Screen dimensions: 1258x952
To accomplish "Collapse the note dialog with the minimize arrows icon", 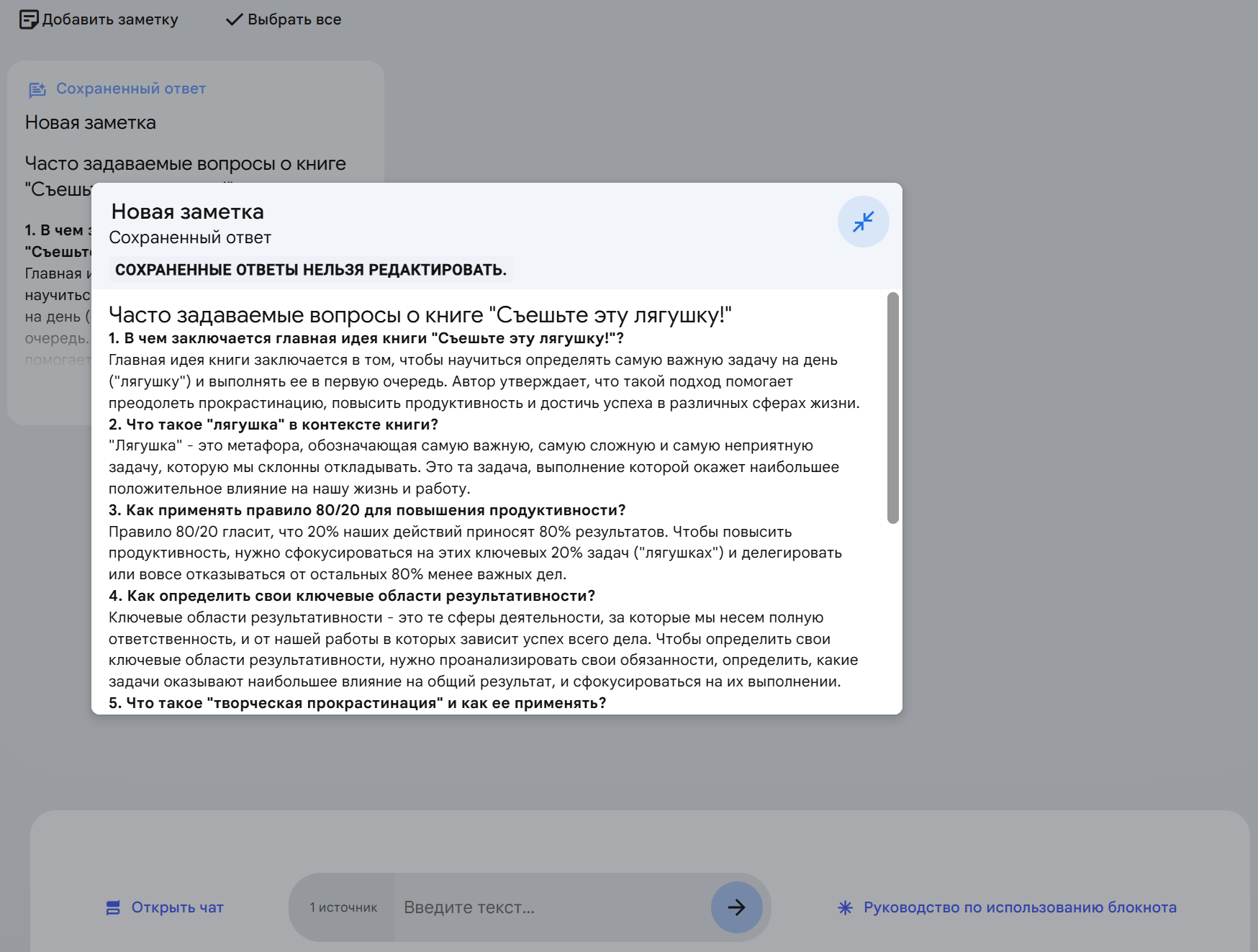I will pos(863,222).
